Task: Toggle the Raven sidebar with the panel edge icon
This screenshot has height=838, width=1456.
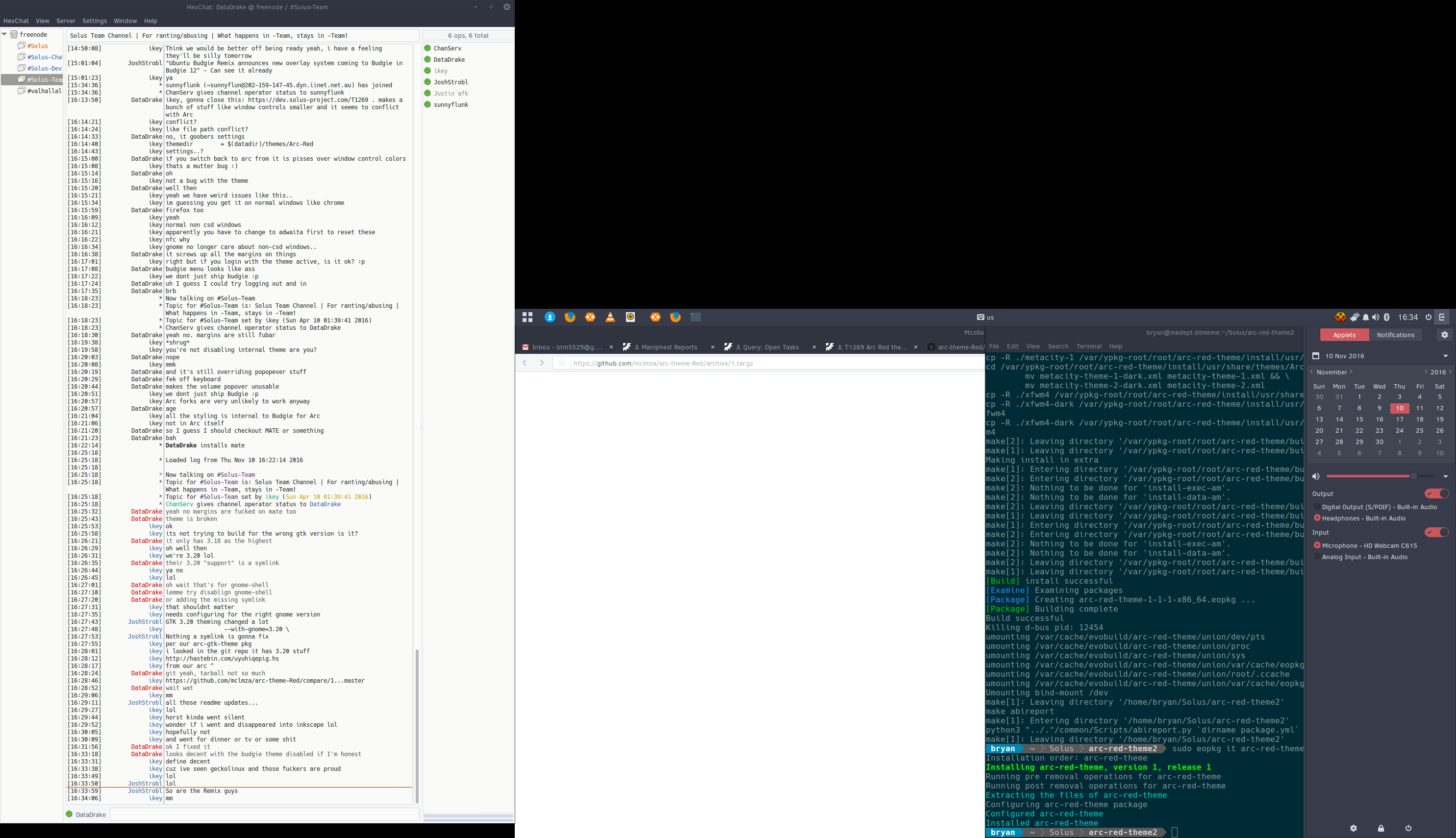Action: point(1442,317)
